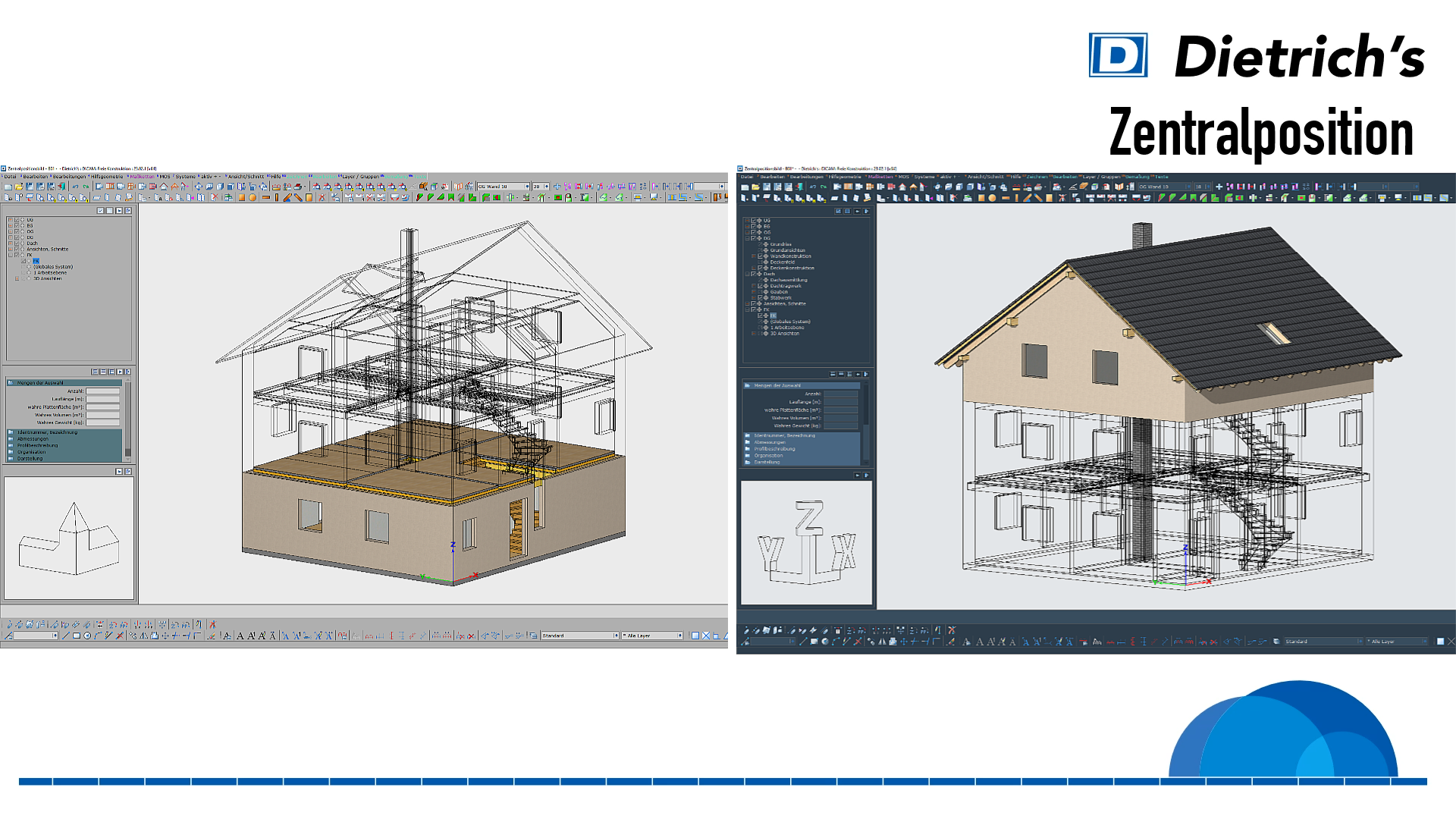Click the first green marker icon in left second toolbar row

tap(420, 197)
